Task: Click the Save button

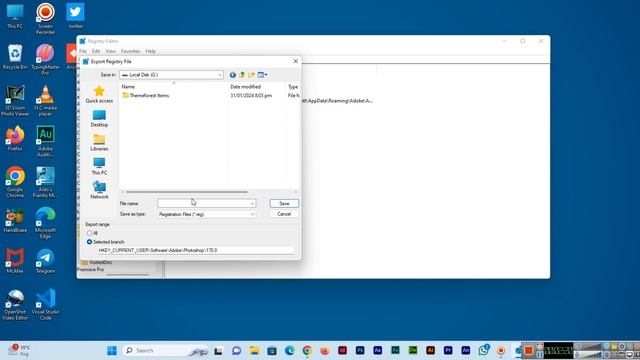Action: tap(284, 203)
